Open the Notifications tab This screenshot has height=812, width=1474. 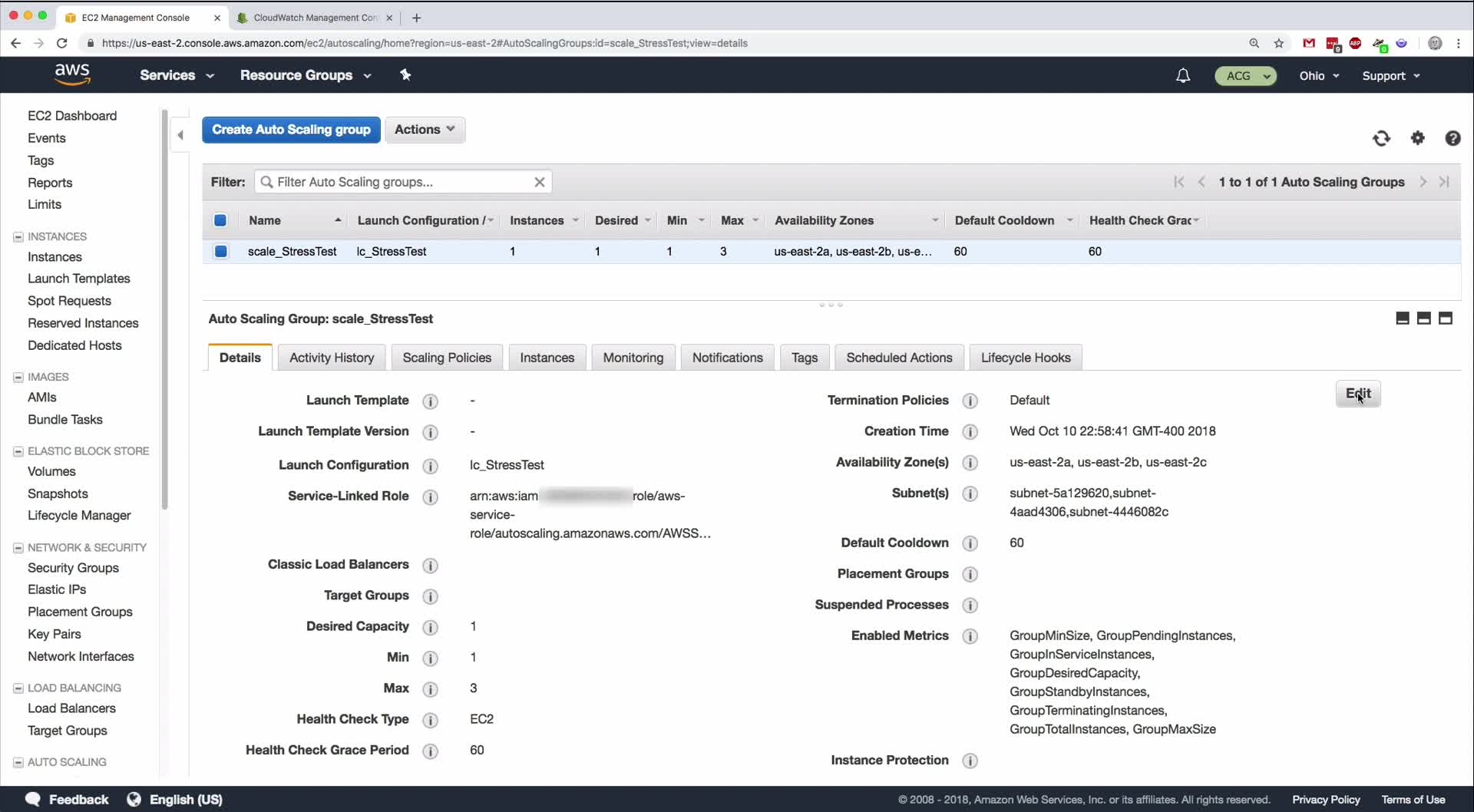pyautogui.click(x=728, y=358)
